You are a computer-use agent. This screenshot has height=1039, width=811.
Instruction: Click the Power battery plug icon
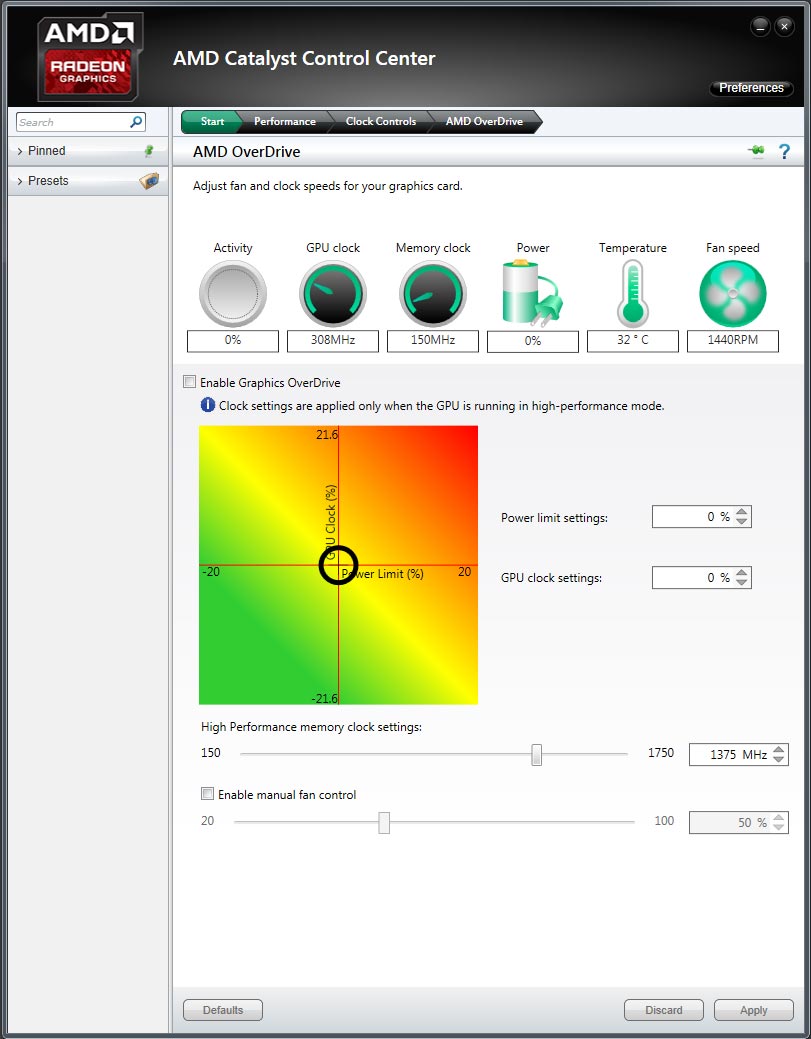pos(532,292)
